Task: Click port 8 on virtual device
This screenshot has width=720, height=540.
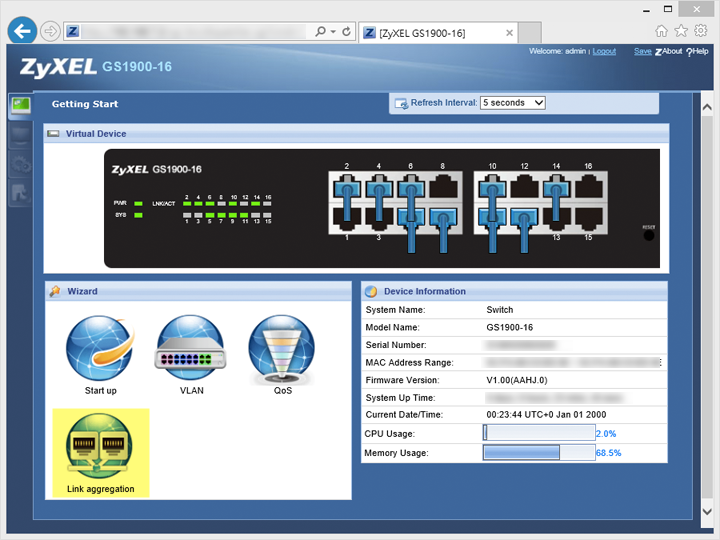Action: pos(443,188)
